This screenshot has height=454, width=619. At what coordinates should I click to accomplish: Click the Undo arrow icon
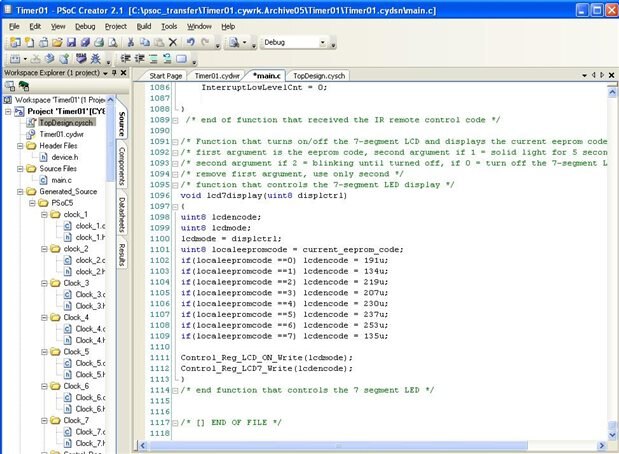click(190, 43)
